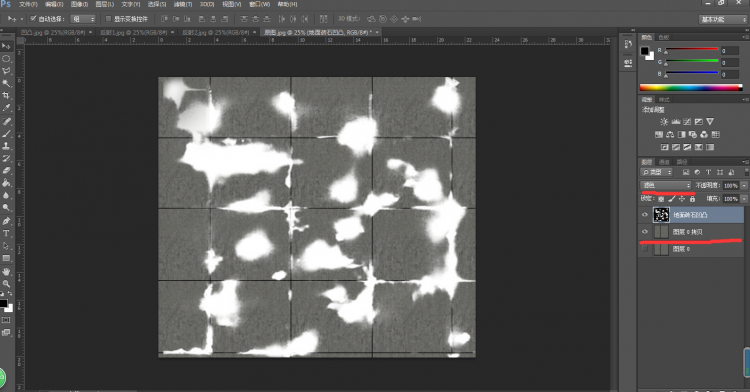Select the Crop tool in toolbox
Screen dimensions: 750x392
[6, 96]
